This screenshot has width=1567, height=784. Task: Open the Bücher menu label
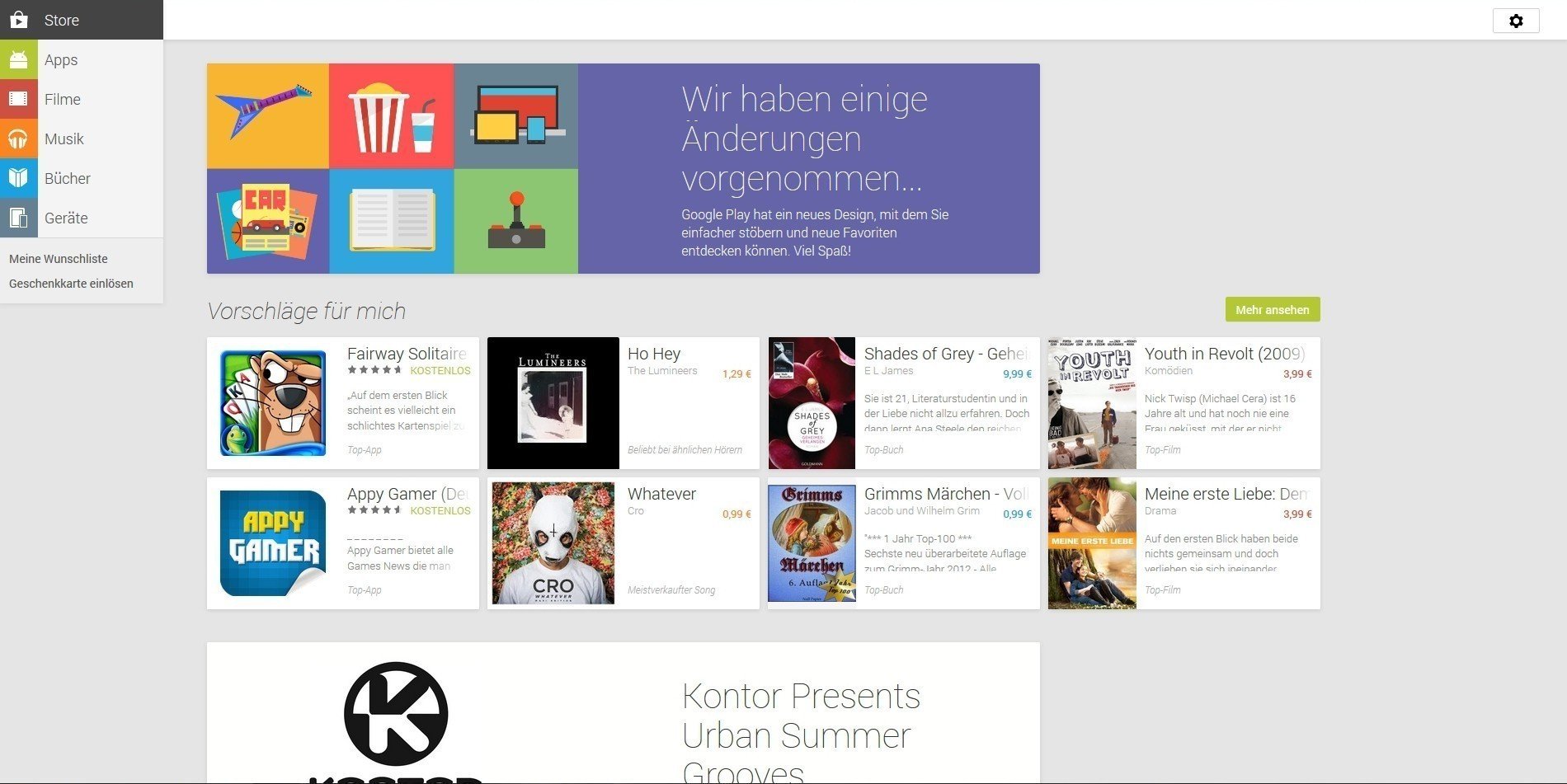[x=68, y=179]
